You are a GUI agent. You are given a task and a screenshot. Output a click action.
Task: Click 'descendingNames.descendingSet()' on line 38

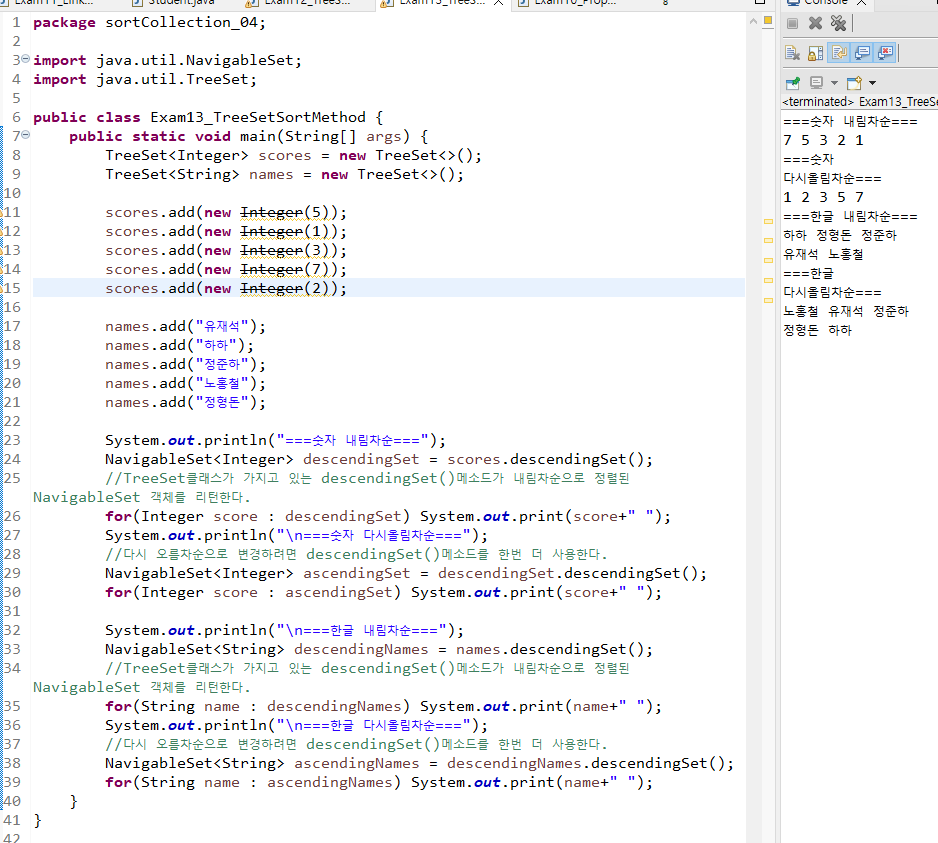tap(586, 763)
